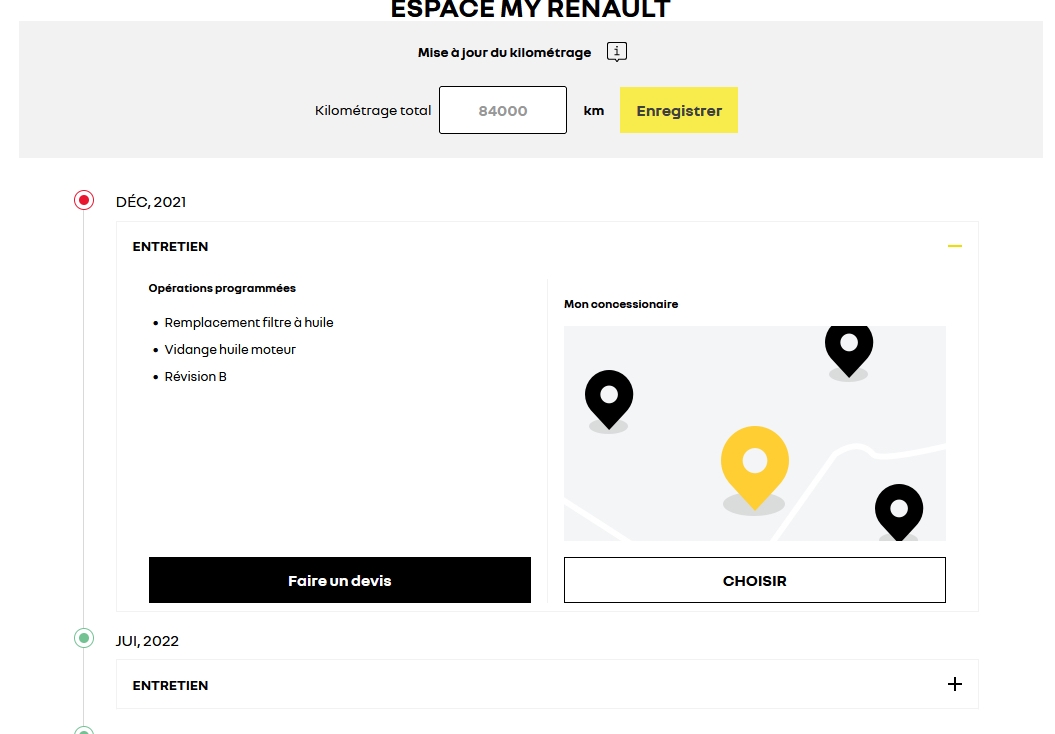Viewport: 1055px width, 734px height.
Task: Click the top-right black map pin
Action: tap(848, 346)
